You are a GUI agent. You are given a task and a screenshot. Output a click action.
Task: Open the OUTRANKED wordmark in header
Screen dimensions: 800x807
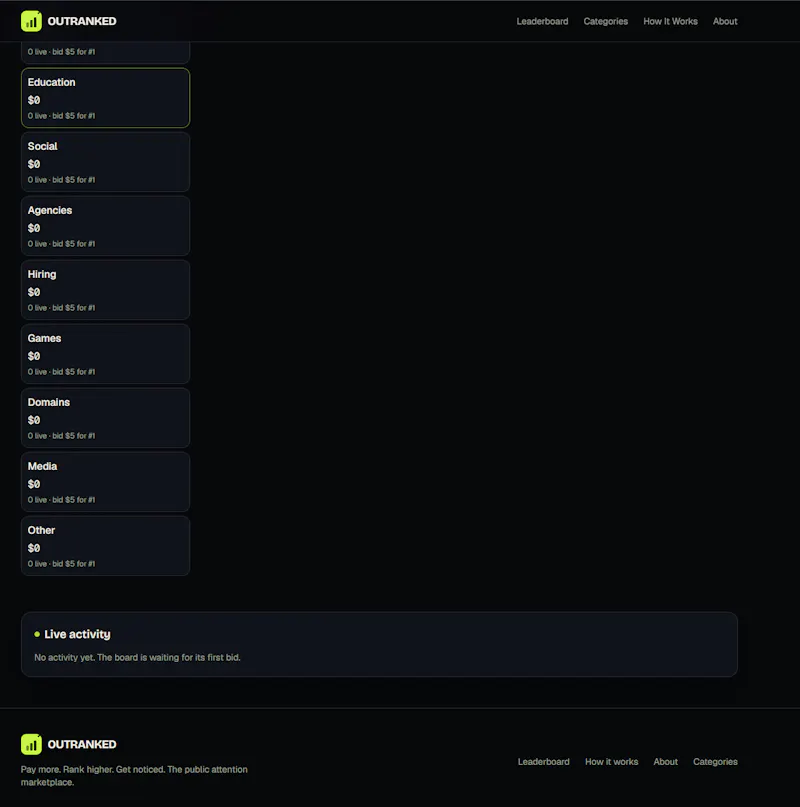pos(82,21)
